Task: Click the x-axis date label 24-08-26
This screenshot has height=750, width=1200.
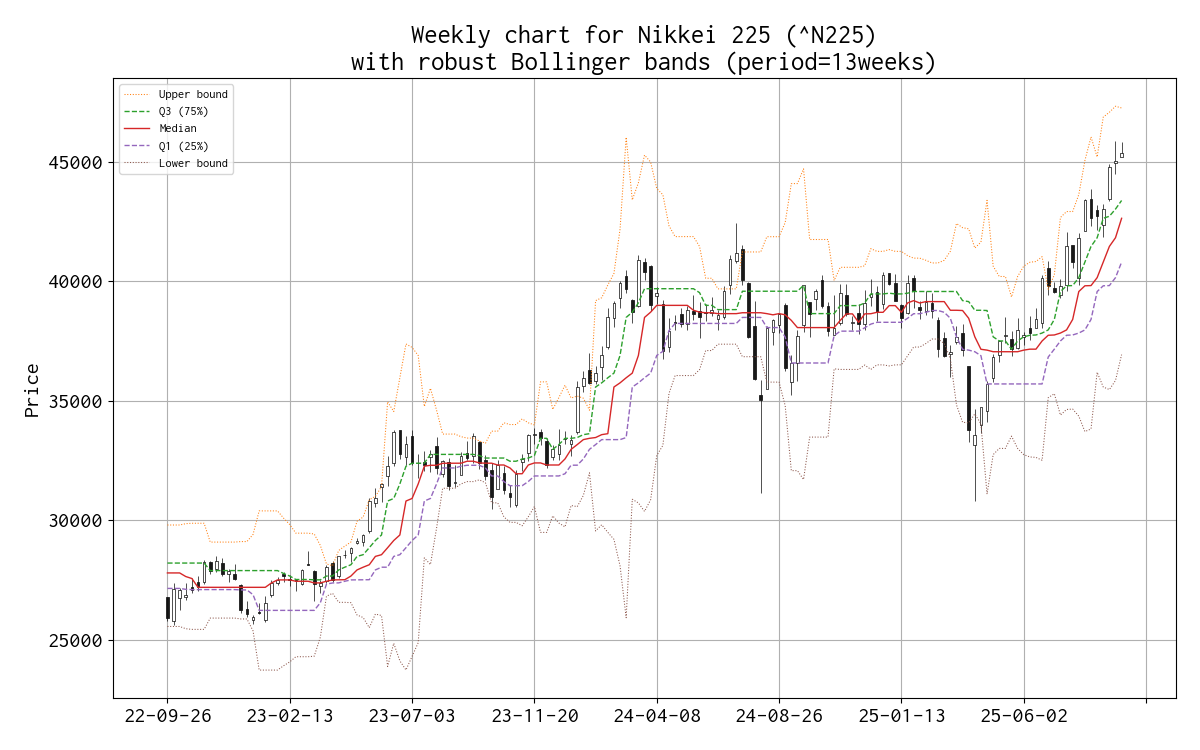Action: [x=779, y=717]
